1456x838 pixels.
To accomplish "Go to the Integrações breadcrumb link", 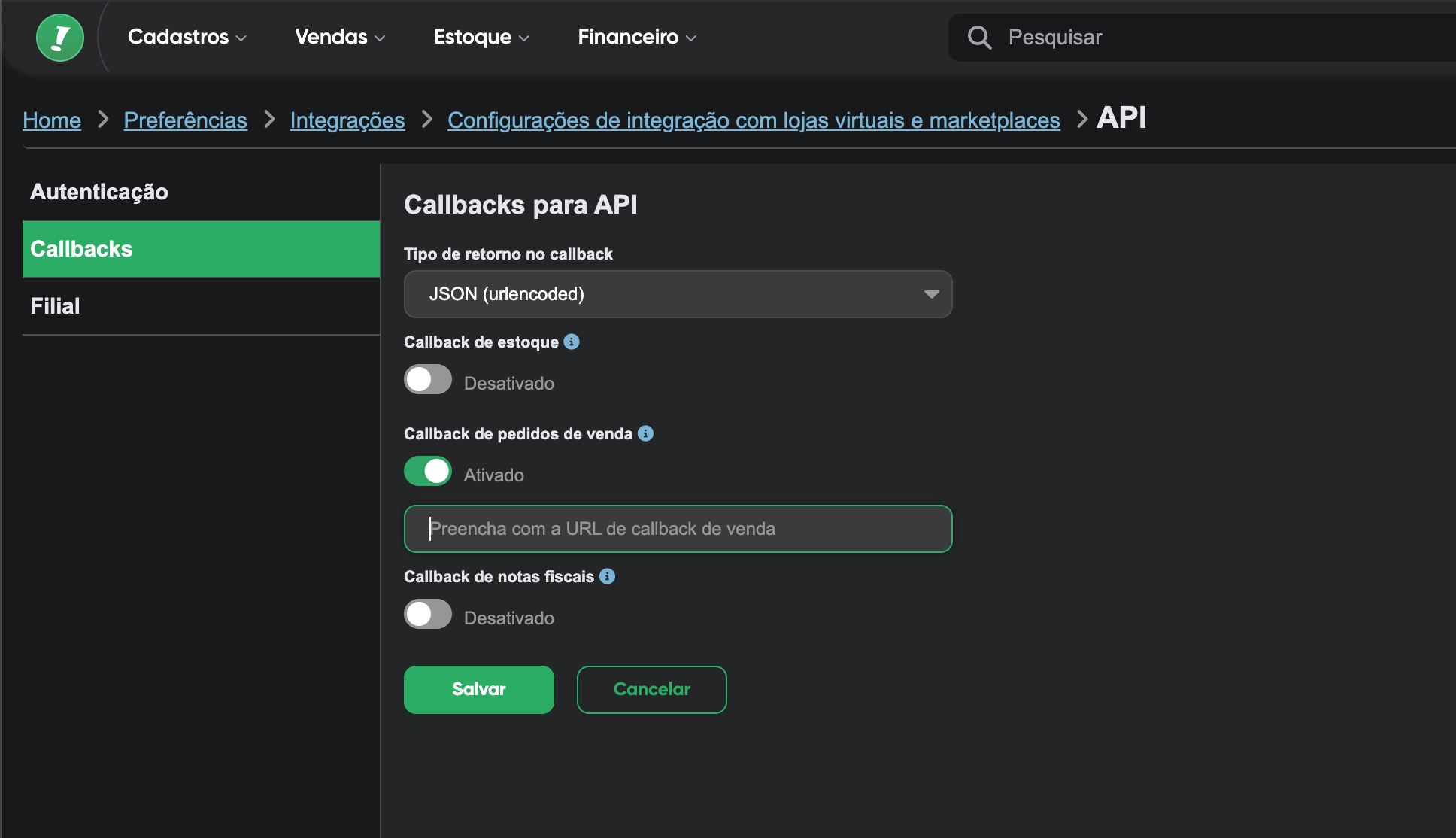I will pos(347,120).
